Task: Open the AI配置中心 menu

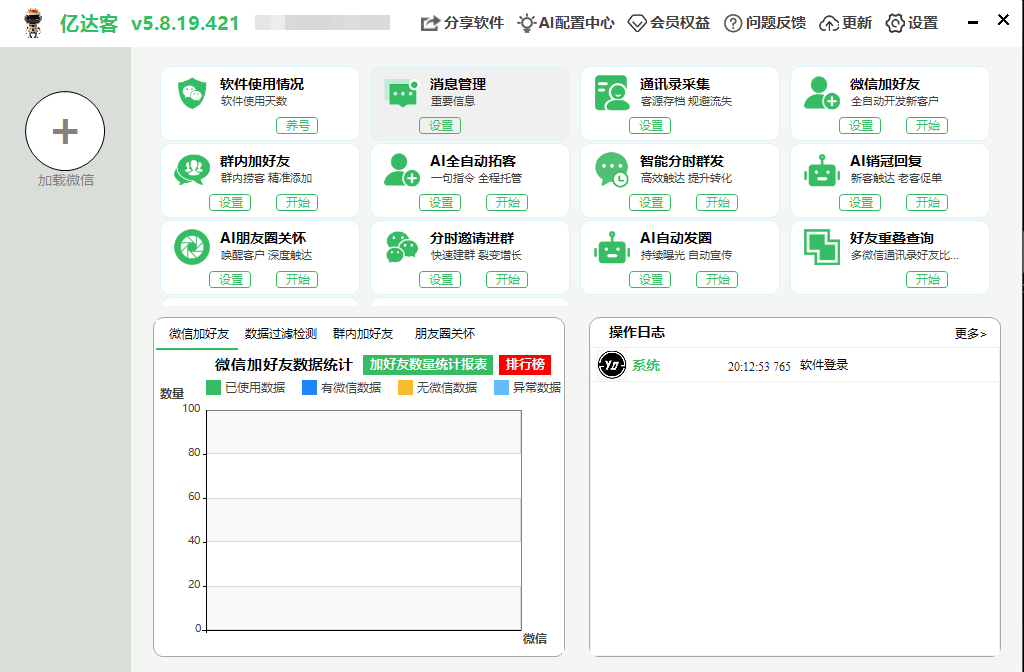Action: coord(566,23)
